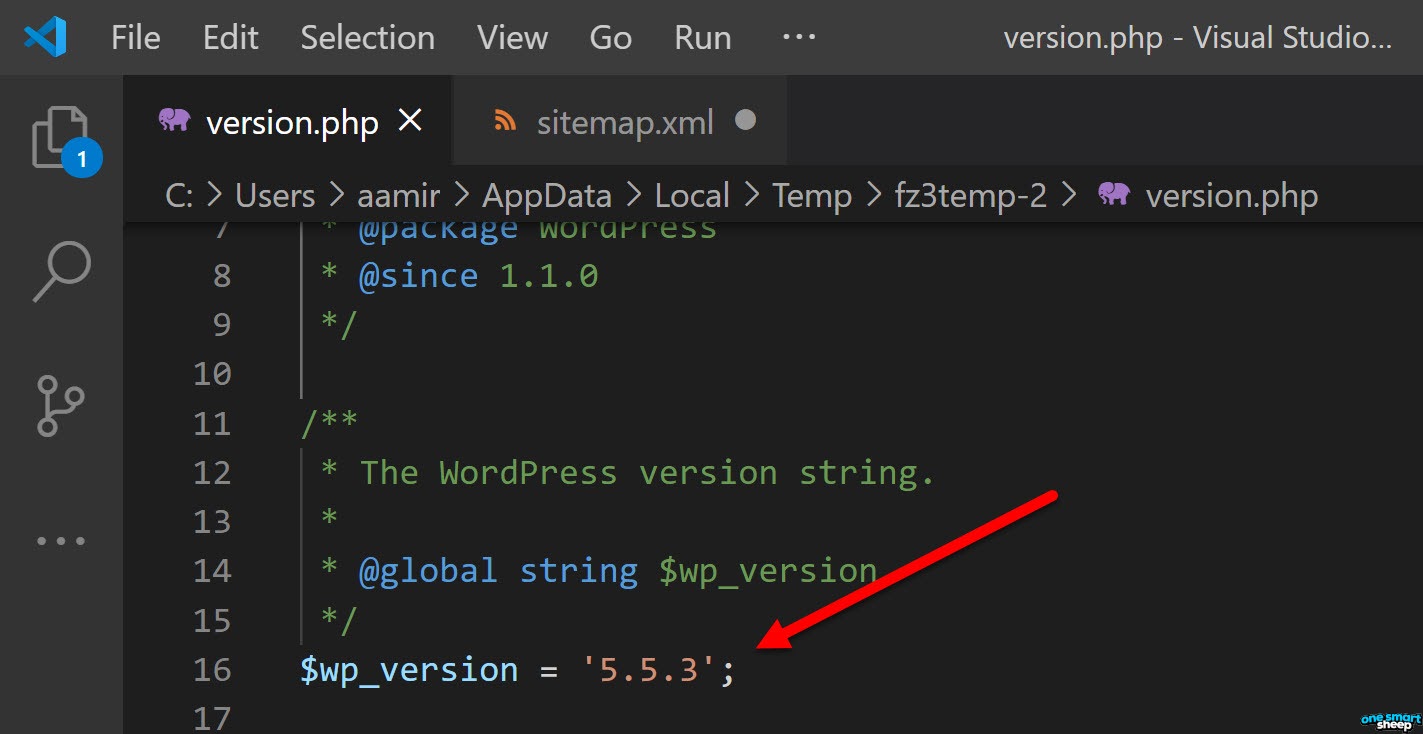Click the '5.5.3' version string
The width and height of the screenshot is (1423, 734).
pyautogui.click(x=648, y=669)
